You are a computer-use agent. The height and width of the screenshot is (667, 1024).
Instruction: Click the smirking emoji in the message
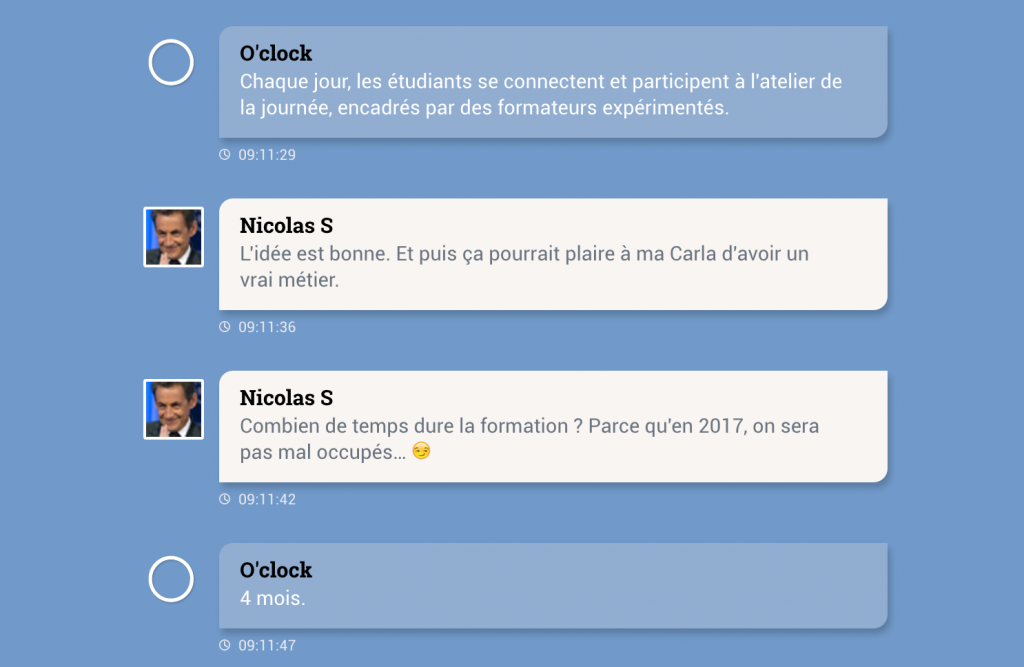pos(421,452)
